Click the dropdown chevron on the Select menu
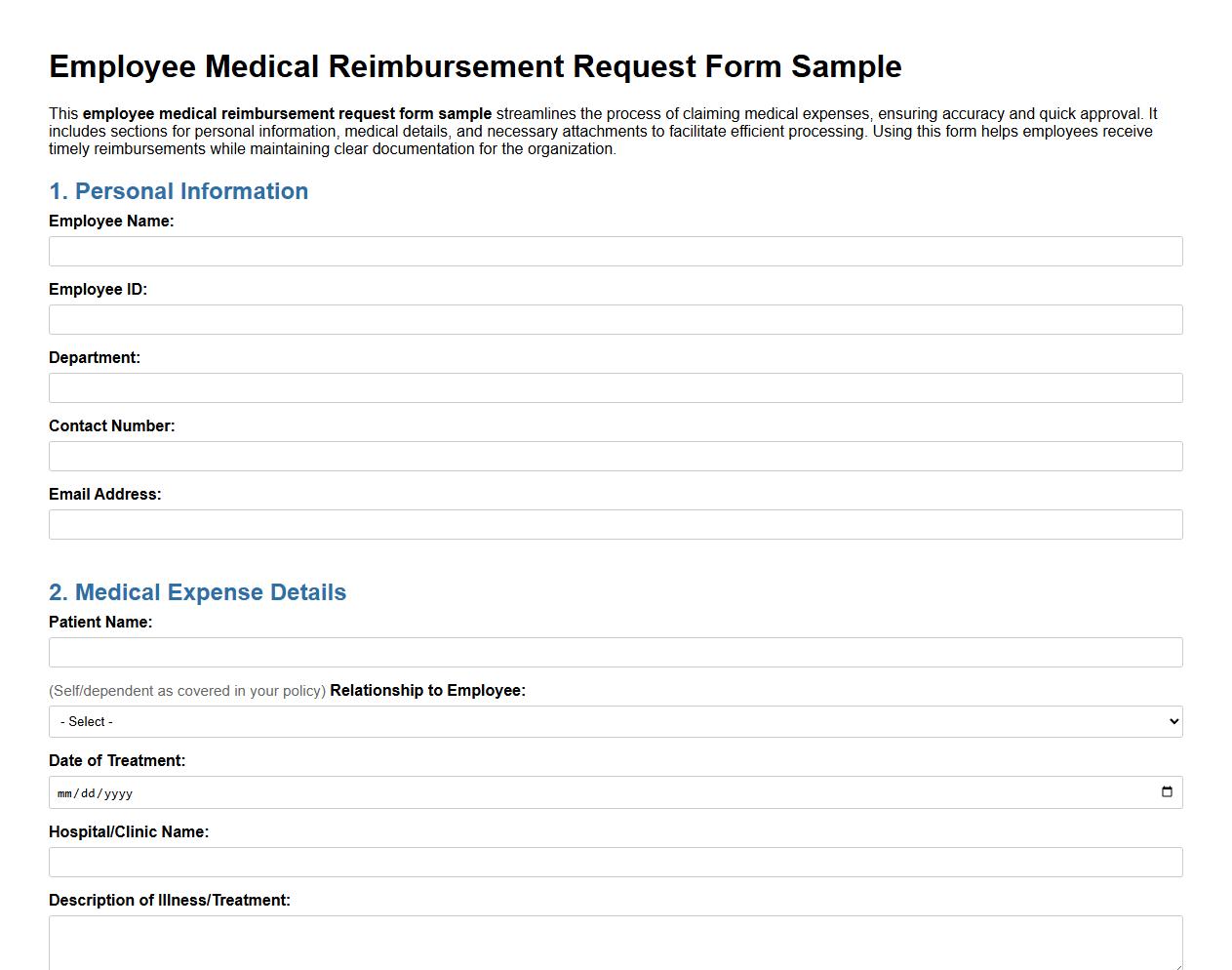1232x970 pixels. [1170, 721]
